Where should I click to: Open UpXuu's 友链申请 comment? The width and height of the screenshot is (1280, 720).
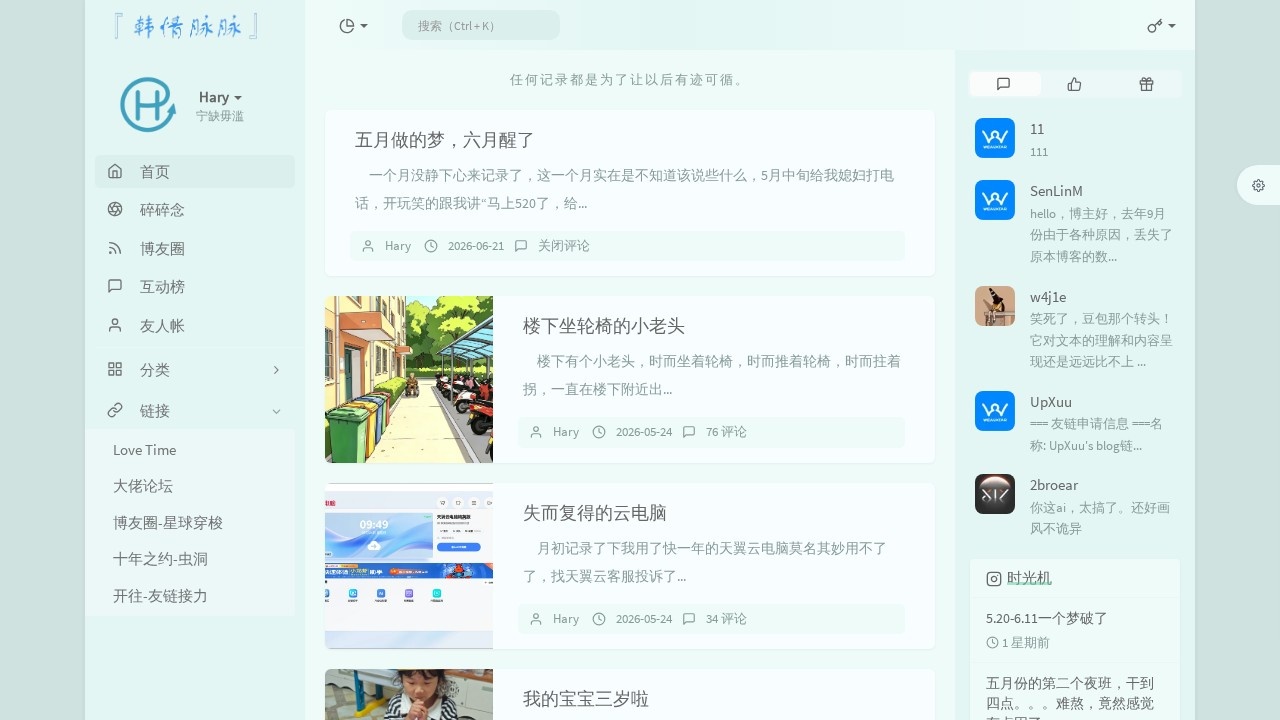1096,435
